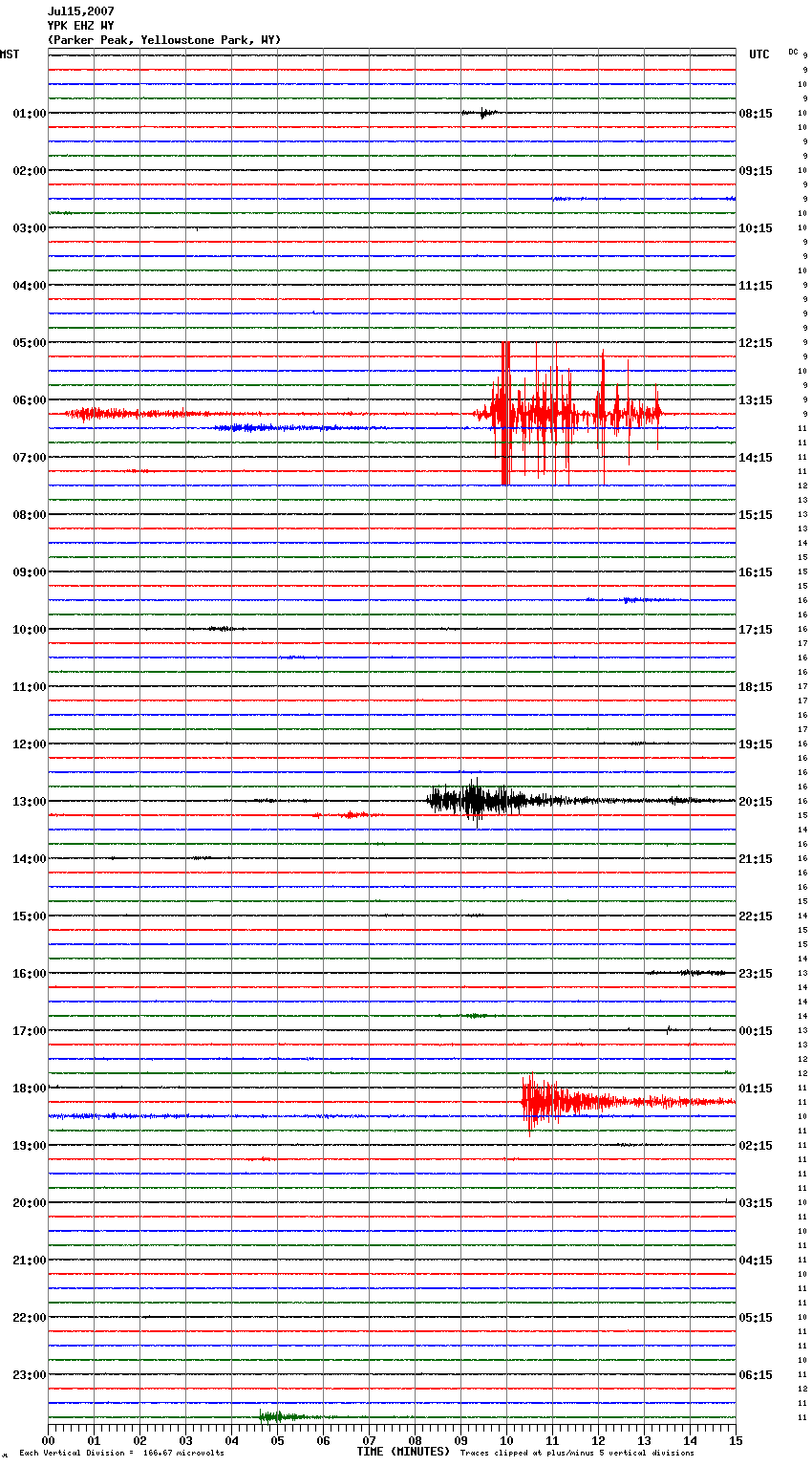Click the large clipped red event near 06:00
The width and height of the screenshot is (812, 1466).
pyautogui.click(x=568, y=414)
